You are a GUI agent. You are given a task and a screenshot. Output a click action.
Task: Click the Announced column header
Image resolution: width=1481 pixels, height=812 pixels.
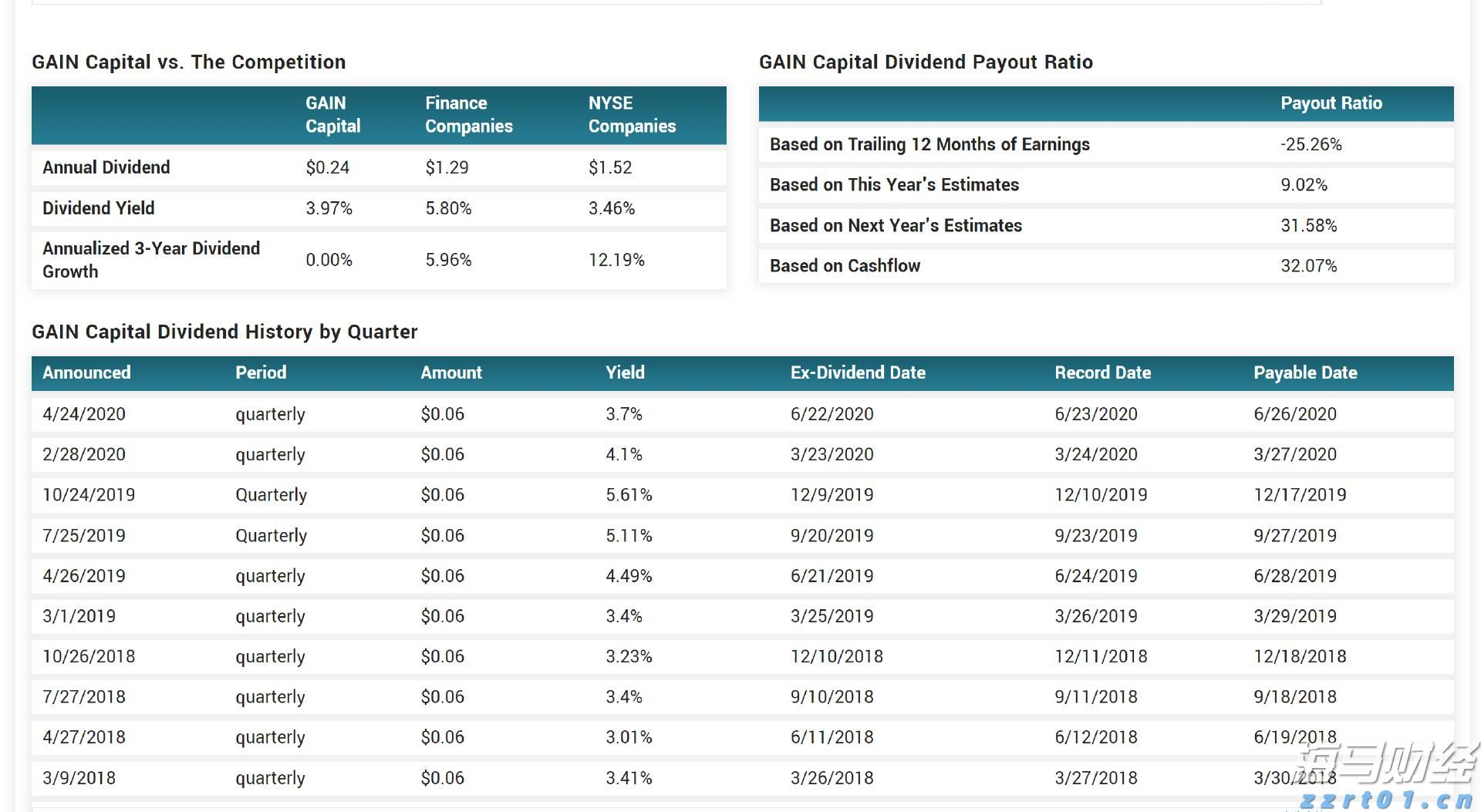pos(86,373)
